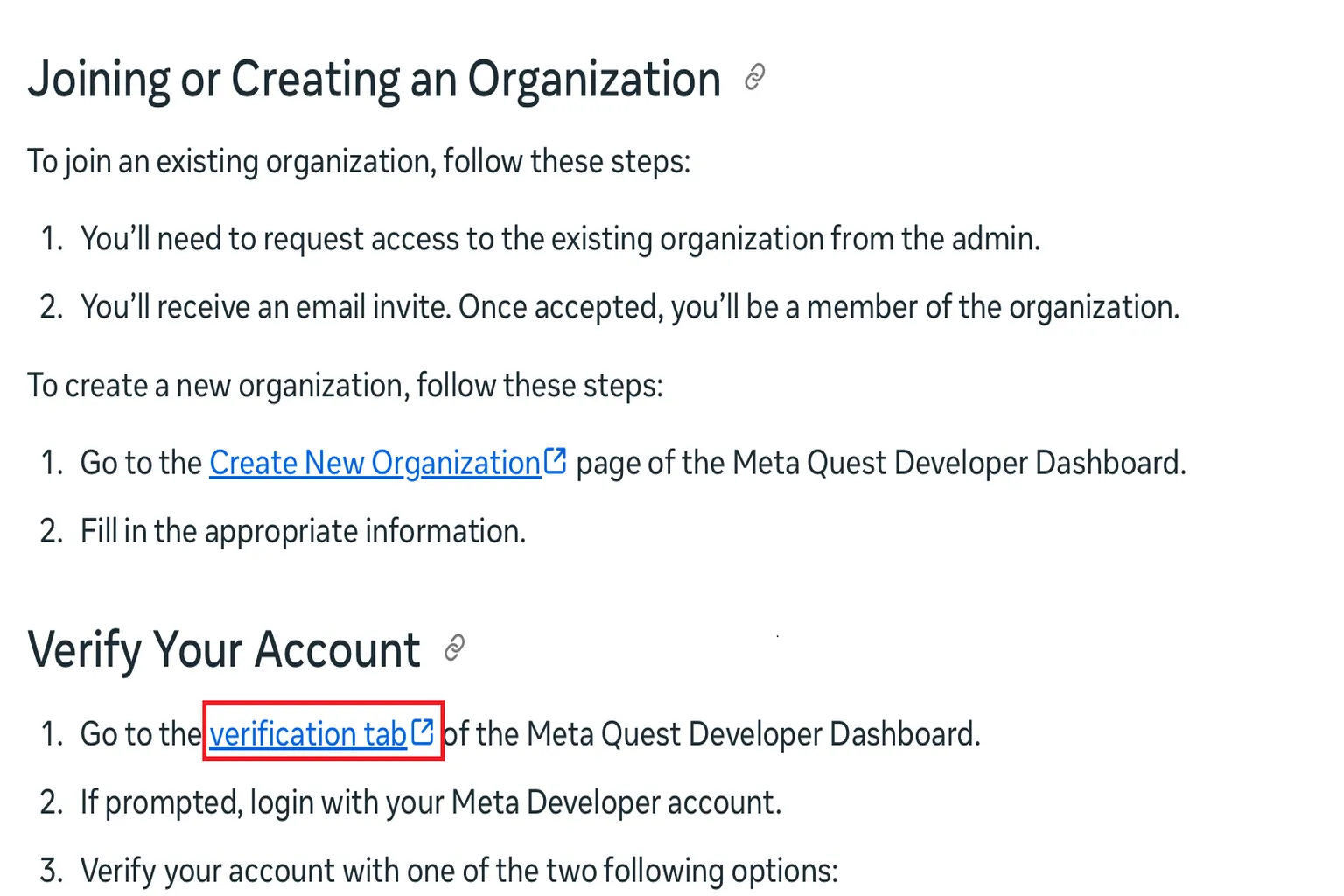This screenshot has height=896, width=1344.
Task: Open the Create New Organization link
Action: coord(374,463)
